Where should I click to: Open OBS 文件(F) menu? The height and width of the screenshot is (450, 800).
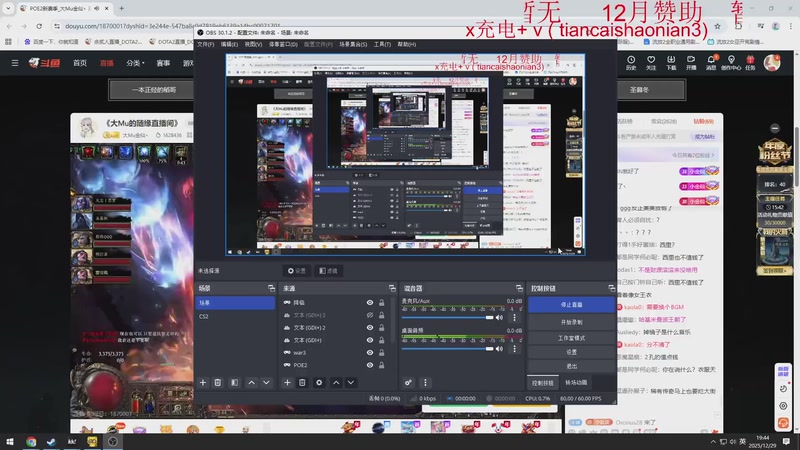click(x=206, y=44)
